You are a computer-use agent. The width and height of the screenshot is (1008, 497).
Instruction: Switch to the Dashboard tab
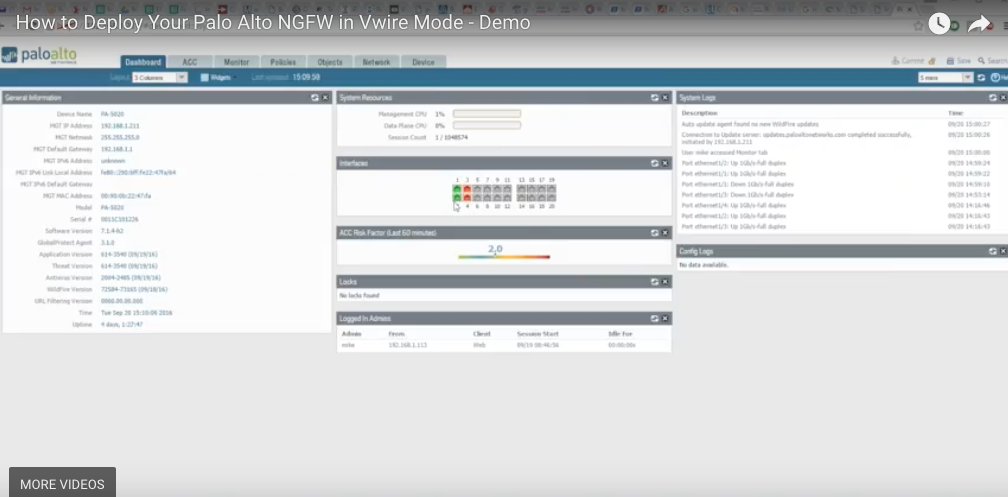[x=143, y=62]
